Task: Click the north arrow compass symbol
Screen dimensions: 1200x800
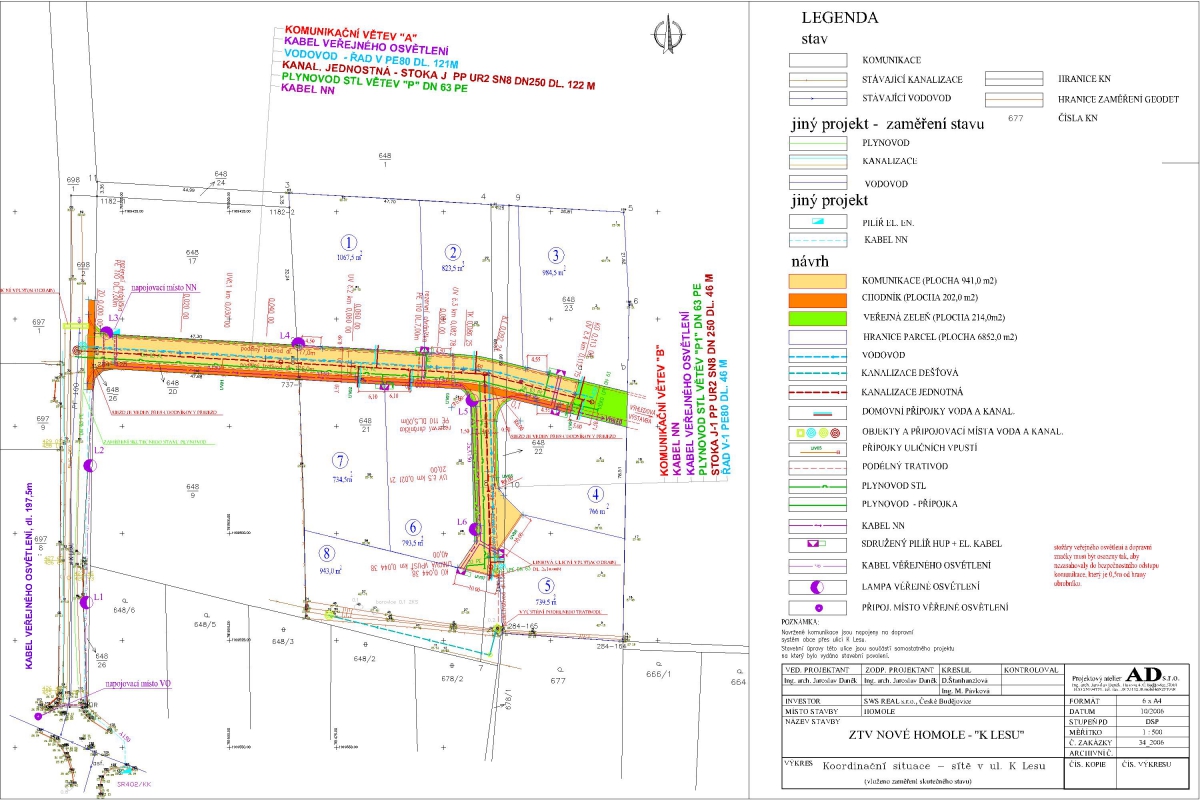Action: coord(667,35)
